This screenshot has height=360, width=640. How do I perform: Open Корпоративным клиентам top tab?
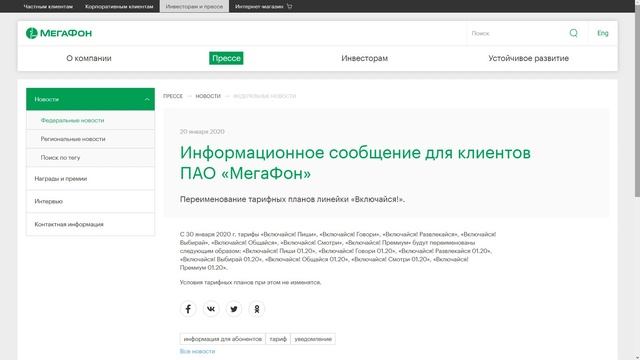(119, 7)
